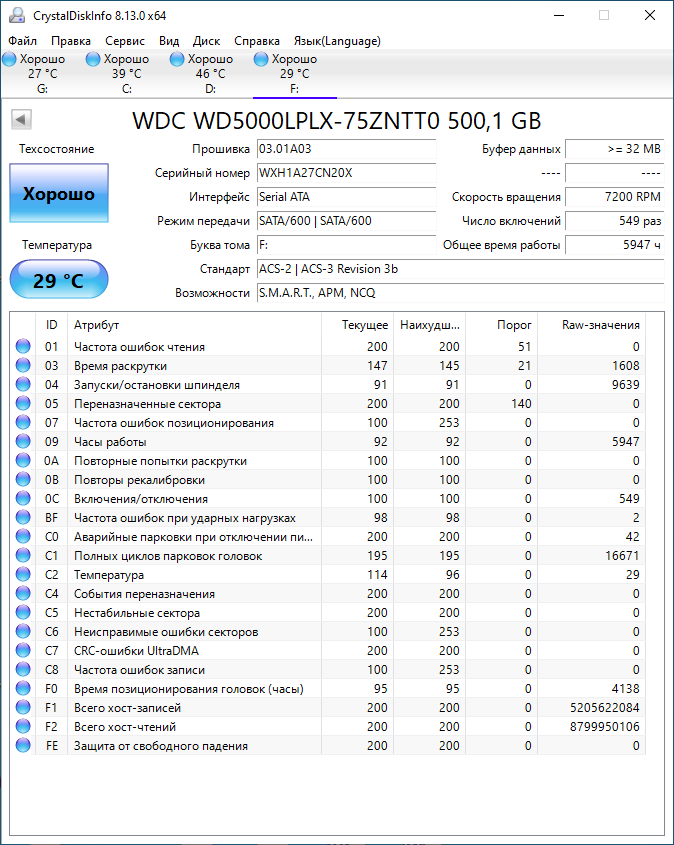Open the Файл menu
Viewport: 674px width, 845px height.
(x=23, y=41)
